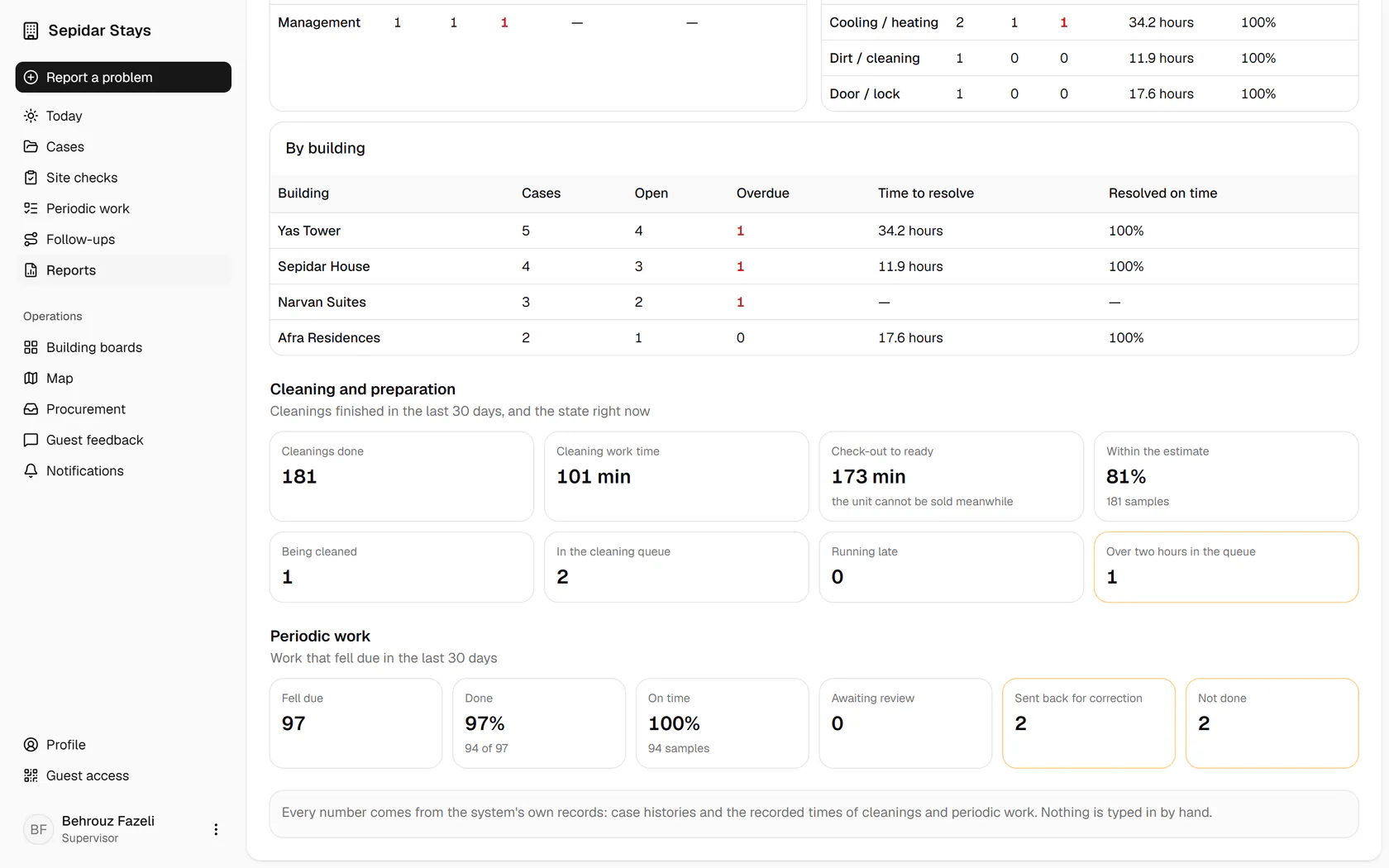1389x868 pixels.
Task: Open Building boards under Operations
Action: [123, 347]
